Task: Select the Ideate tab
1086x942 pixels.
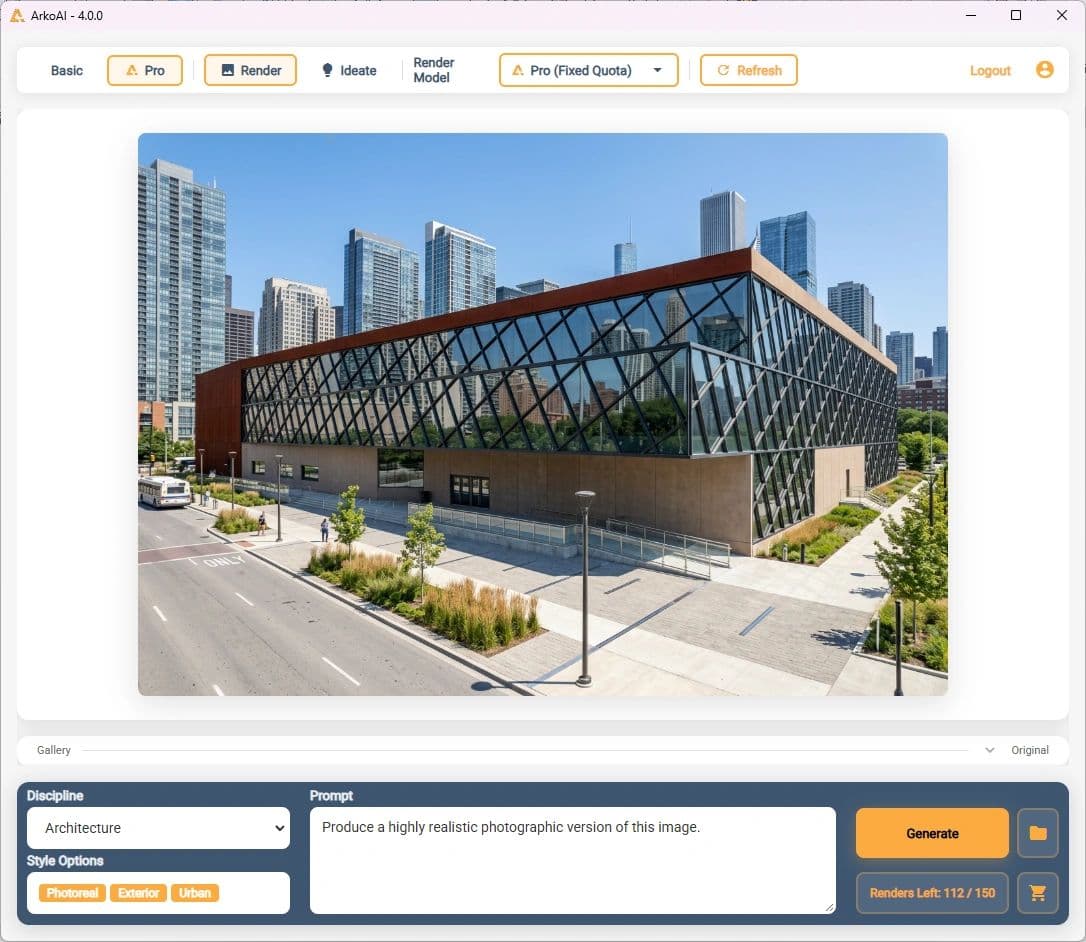Action: click(x=349, y=71)
